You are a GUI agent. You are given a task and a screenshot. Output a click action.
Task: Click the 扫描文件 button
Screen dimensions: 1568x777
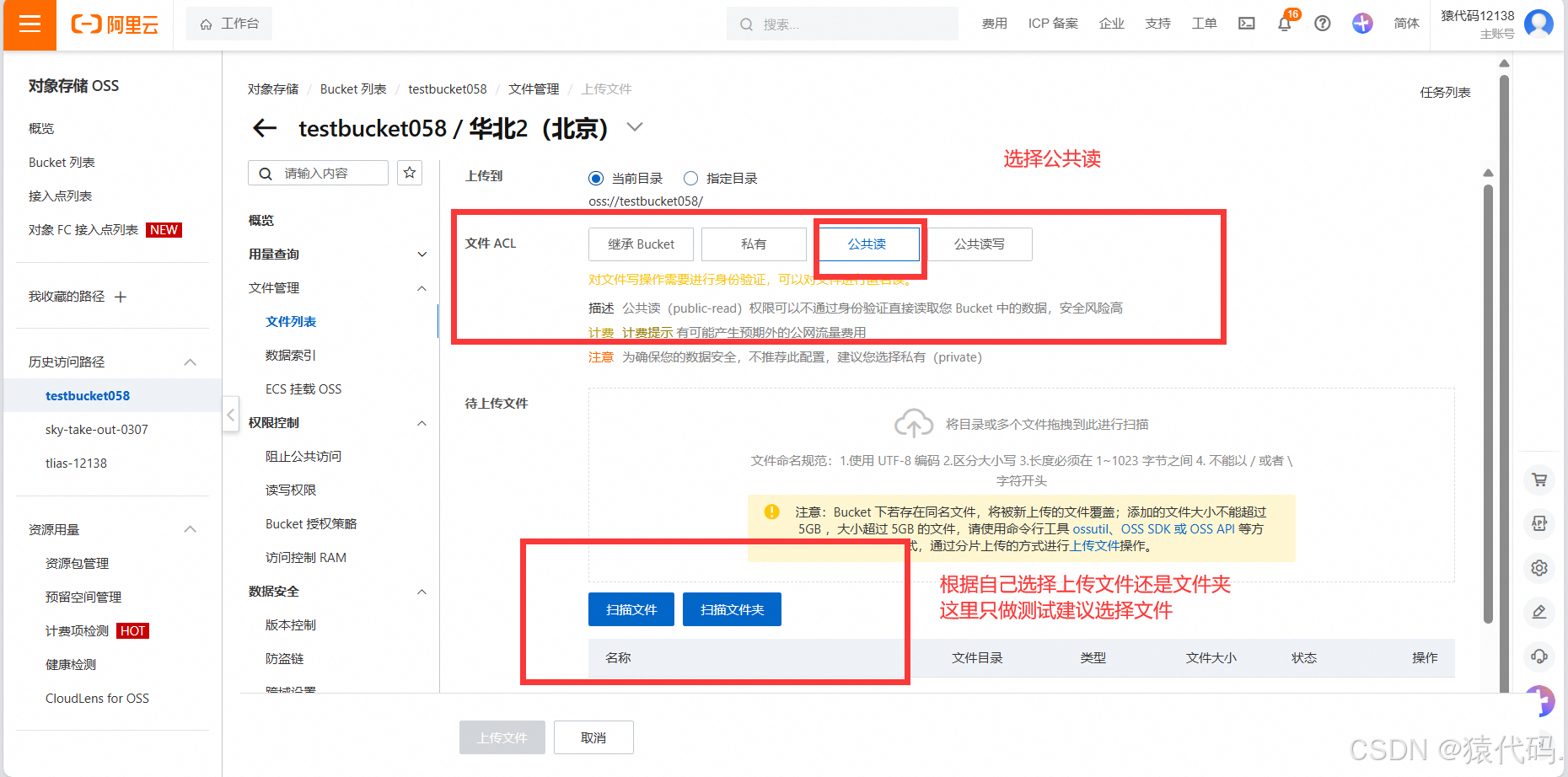pyautogui.click(x=631, y=609)
